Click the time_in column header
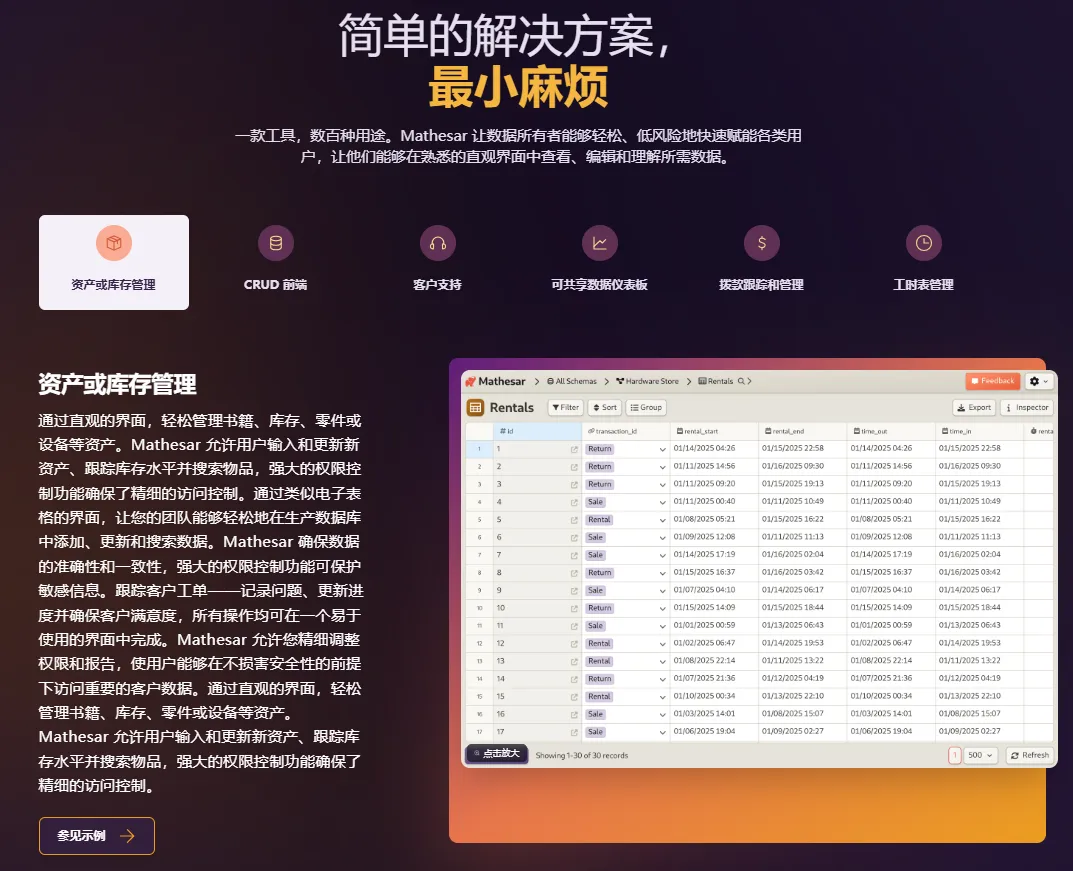Viewport: 1073px width, 871px height. (979, 431)
